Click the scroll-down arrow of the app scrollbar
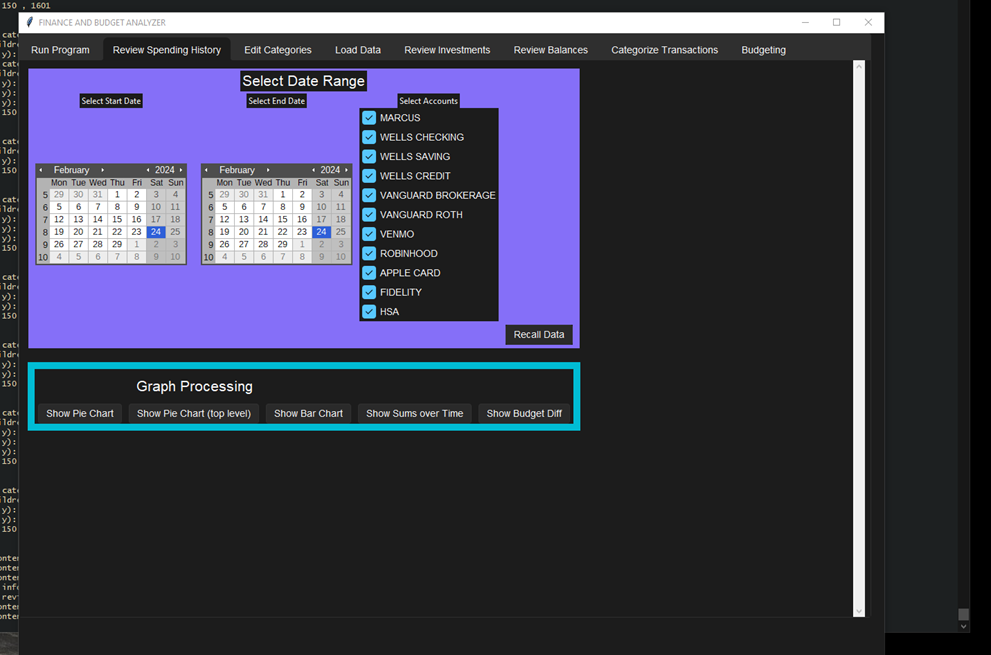991x655 pixels. coord(858,611)
